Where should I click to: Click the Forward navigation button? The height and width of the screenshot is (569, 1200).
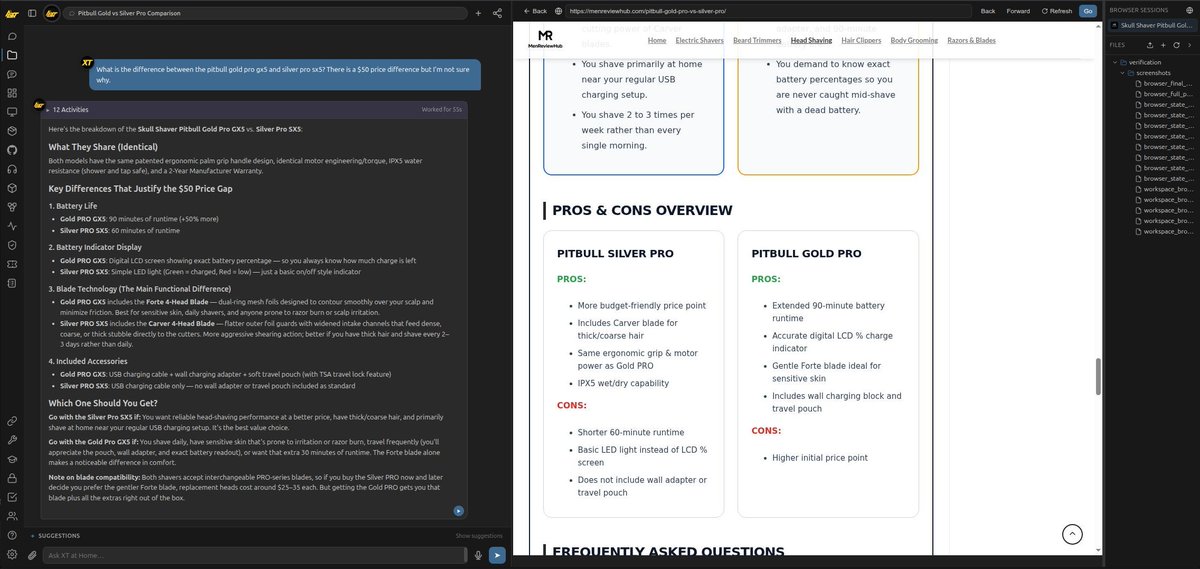1018,11
